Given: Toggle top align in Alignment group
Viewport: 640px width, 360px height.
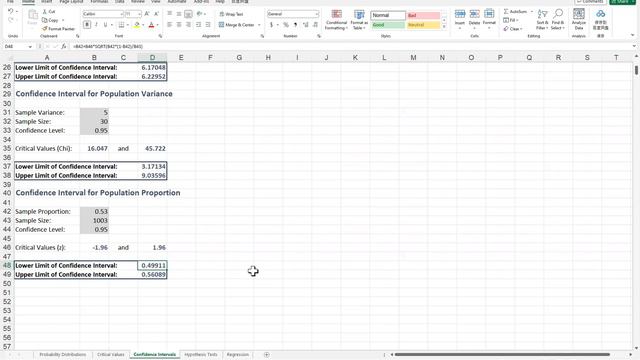Looking at the screenshot, I should click(x=169, y=14).
